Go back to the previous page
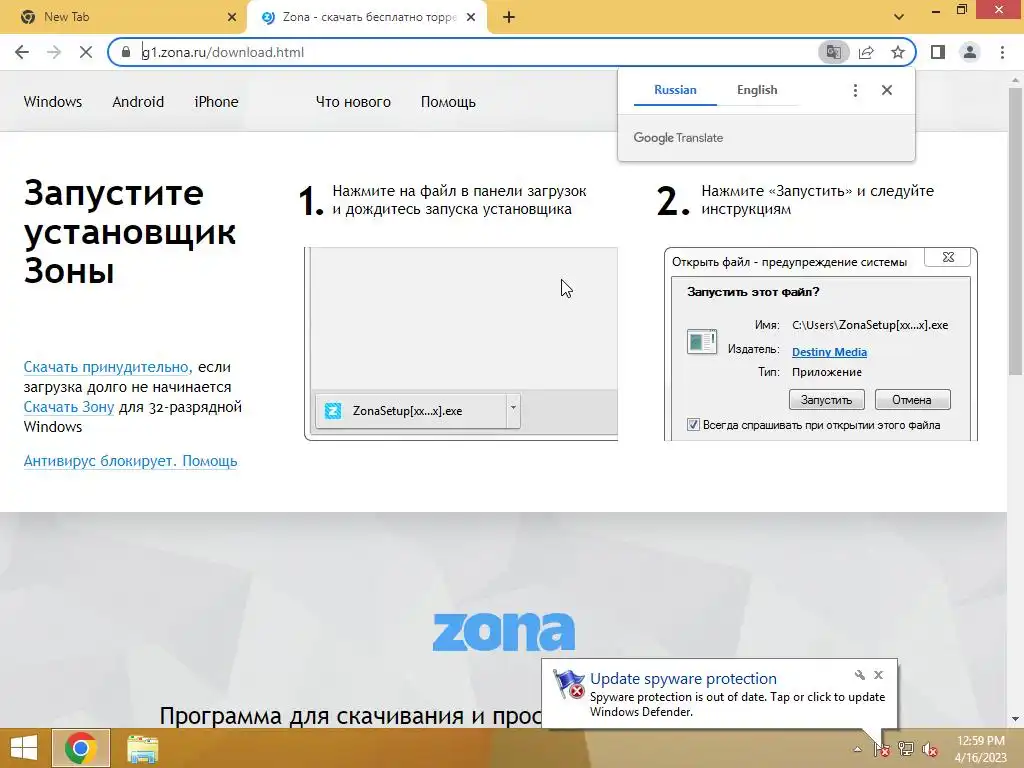The width and height of the screenshot is (1024, 768). point(22,52)
